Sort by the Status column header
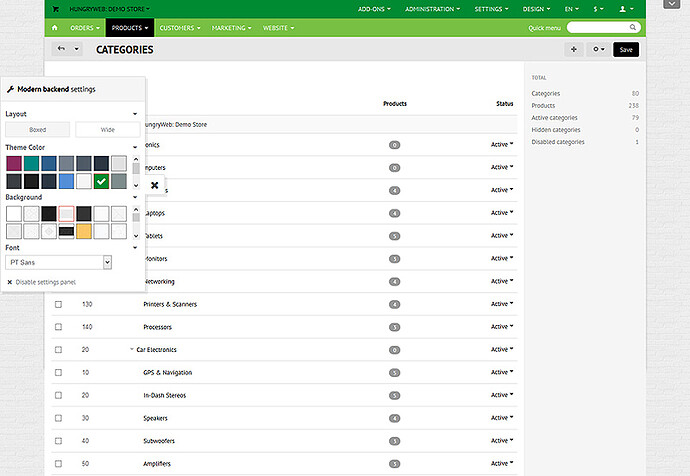 coord(505,104)
